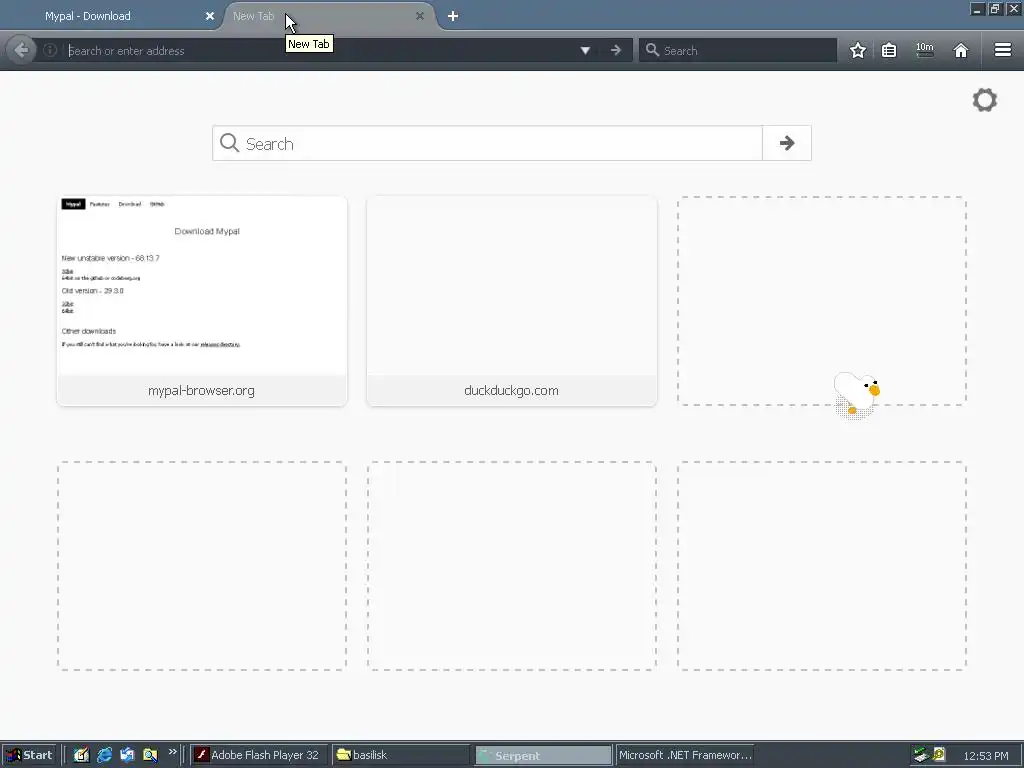Go back with the back arrow
This screenshot has height=768, width=1024.
pos(21,50)
